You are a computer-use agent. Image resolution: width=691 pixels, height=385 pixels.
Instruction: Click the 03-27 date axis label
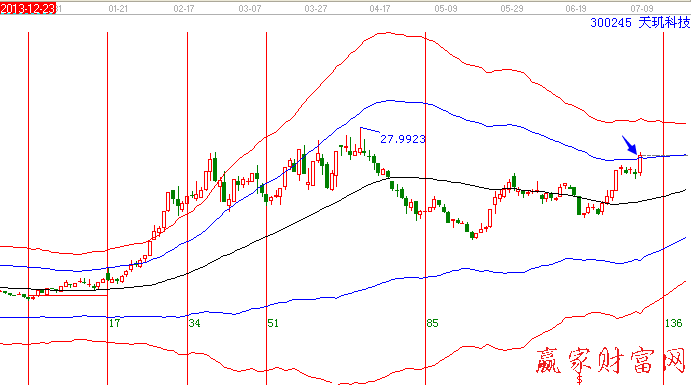tap(316, 8)
